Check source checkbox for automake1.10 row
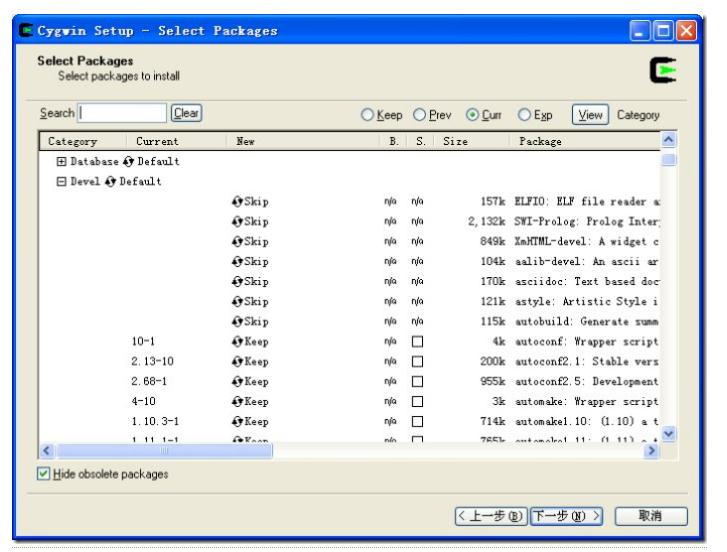This screenshot has height=552, width=727. (417, 421)
